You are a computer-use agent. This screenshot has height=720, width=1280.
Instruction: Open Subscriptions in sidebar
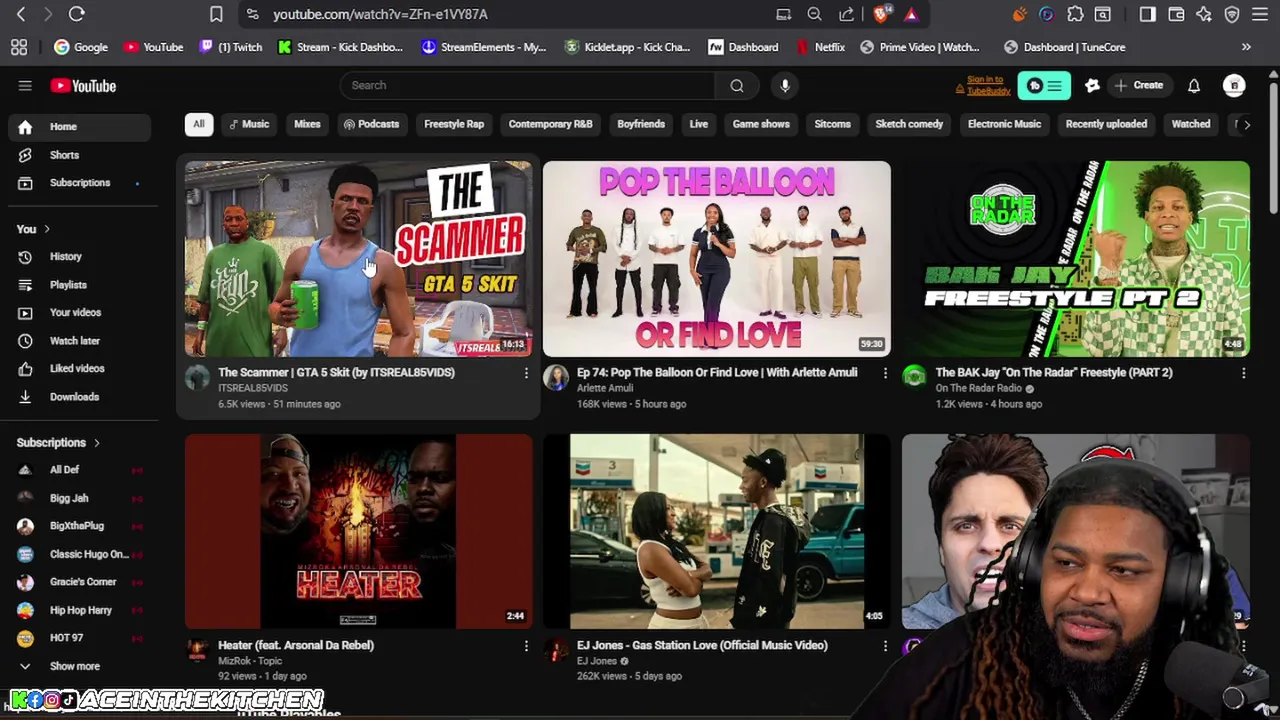coord(80,183)
